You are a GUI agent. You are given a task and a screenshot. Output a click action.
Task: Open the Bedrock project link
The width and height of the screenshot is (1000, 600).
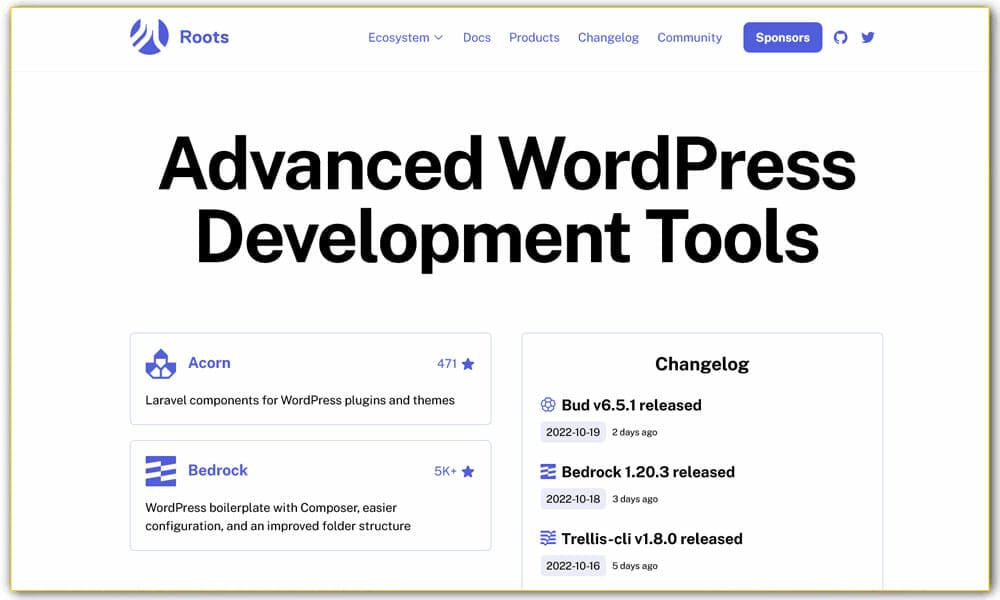(x=217, y=470)
